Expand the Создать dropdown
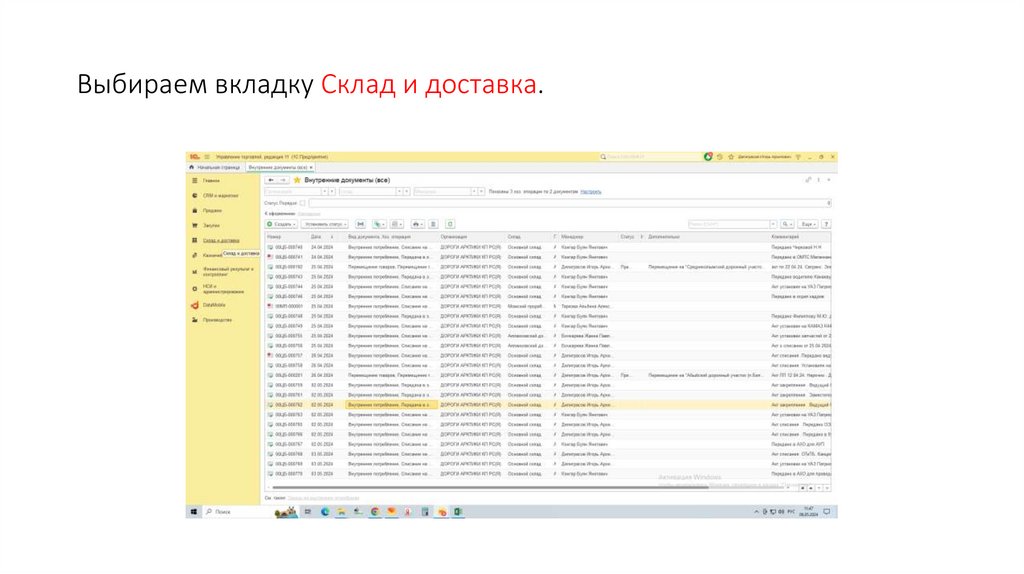Image resolution: width=1024 pixels, height=574 pixels. (x=281, y=224)
